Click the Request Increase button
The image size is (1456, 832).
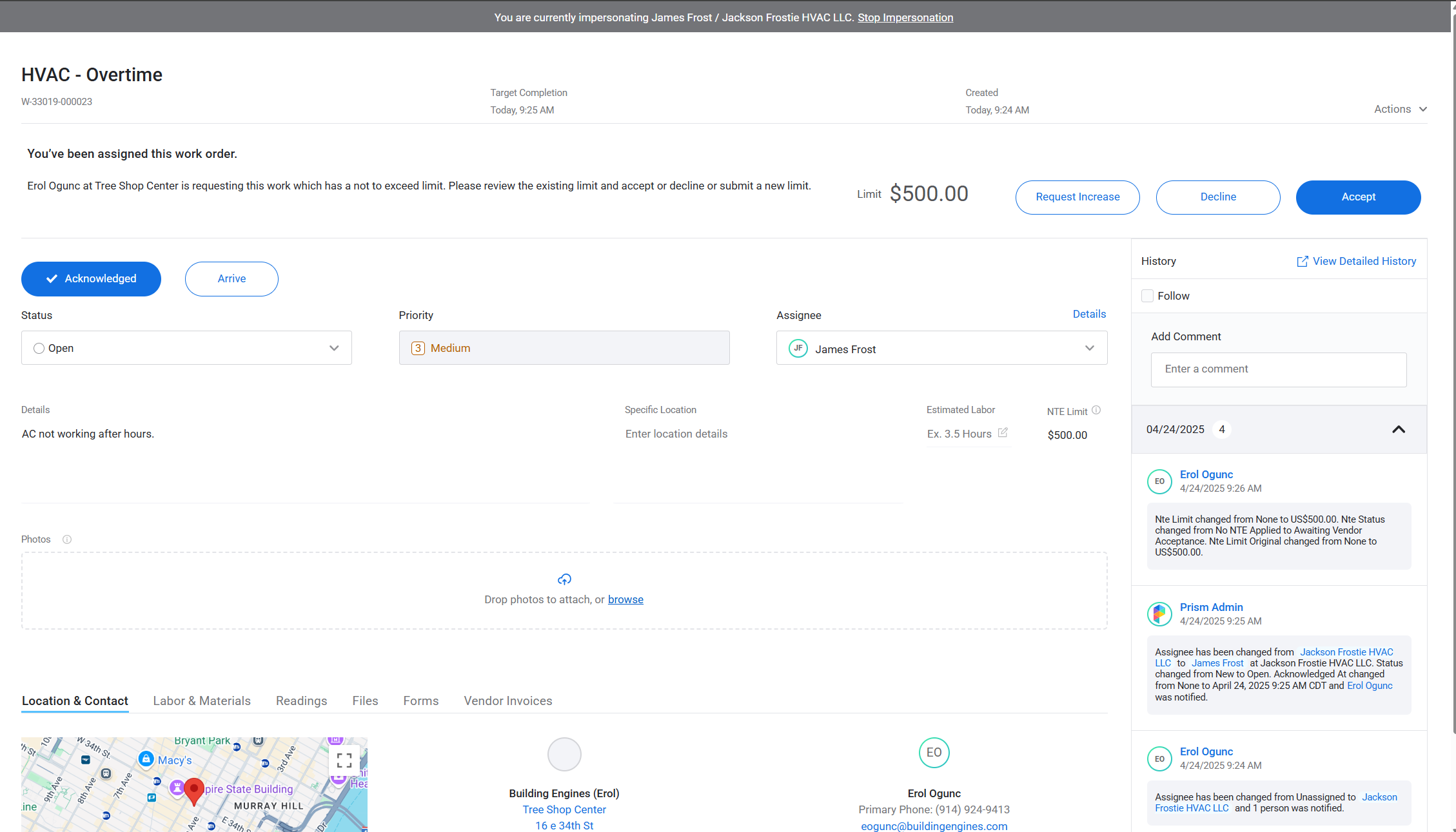(x=1077, y=197)
